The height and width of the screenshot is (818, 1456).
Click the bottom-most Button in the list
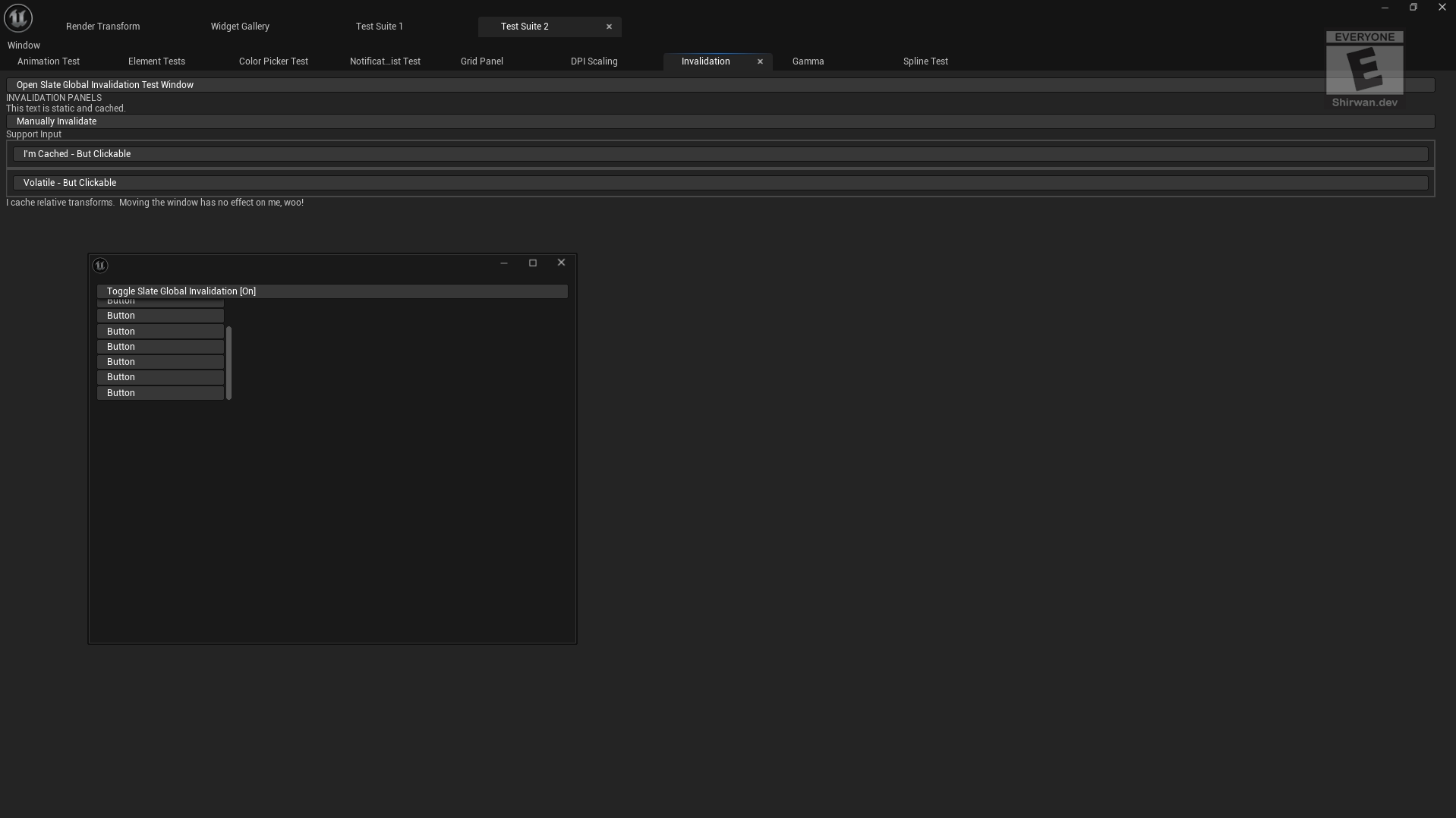click(160, 393)
